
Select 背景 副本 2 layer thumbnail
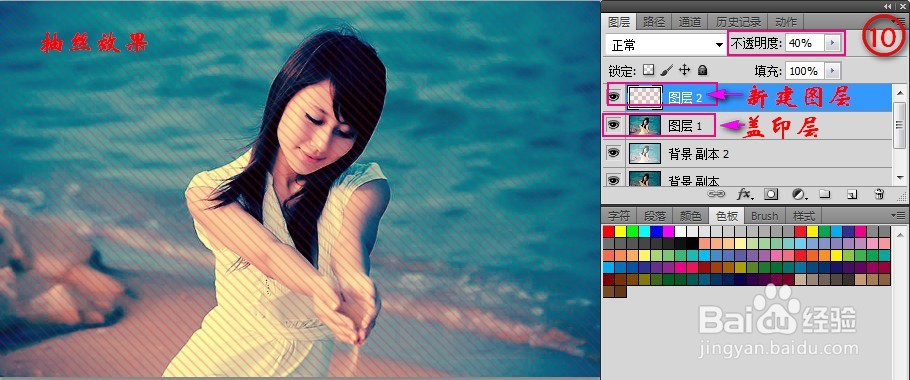coord(645,154)
